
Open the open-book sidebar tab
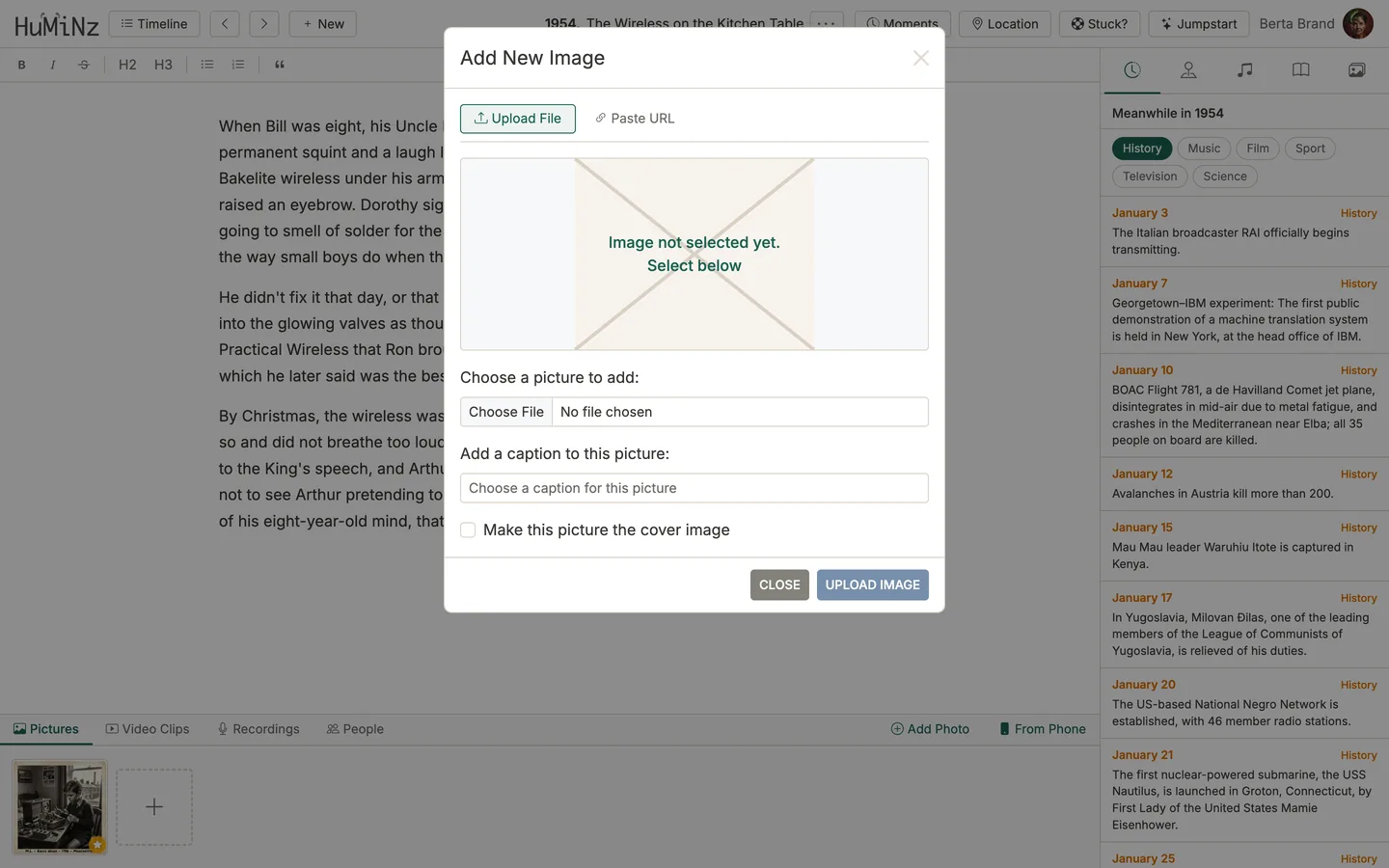[1301, 70]
